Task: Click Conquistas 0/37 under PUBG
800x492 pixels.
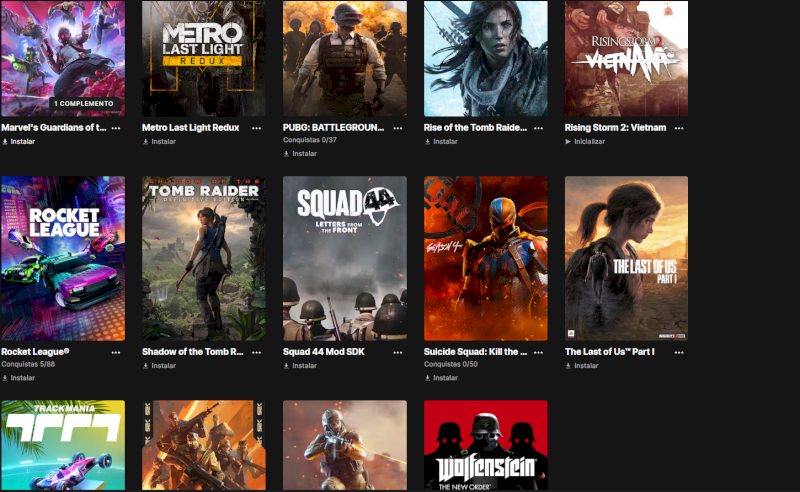Action: click(x=310, y=140)
